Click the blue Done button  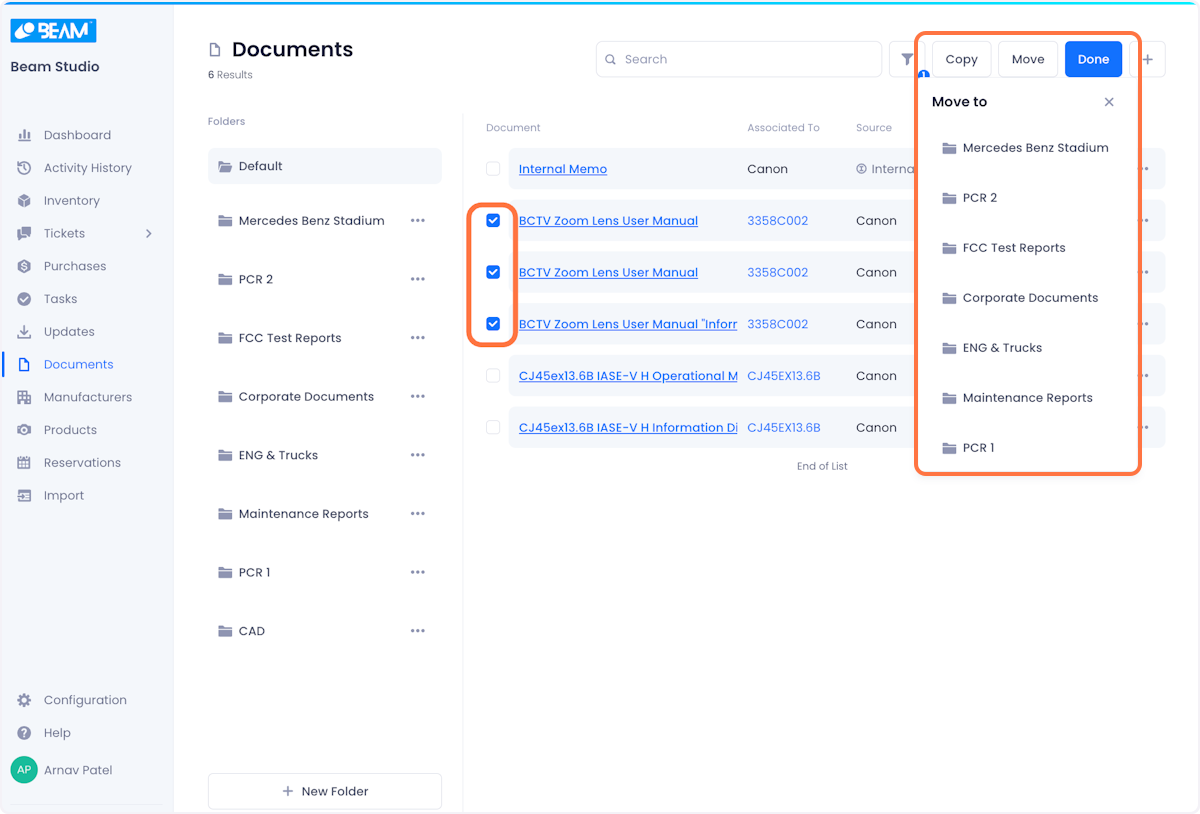[x=1093, y=59]
